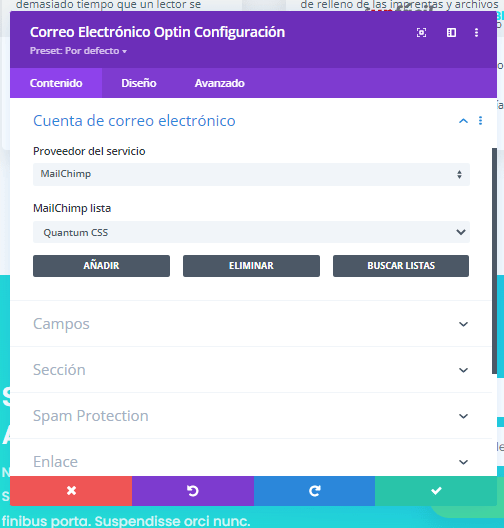Open options dots beside Cuenta de correo electrónico
Image resolution: width=504 pixels, height=528 pixels.
(x=480, y=121)
